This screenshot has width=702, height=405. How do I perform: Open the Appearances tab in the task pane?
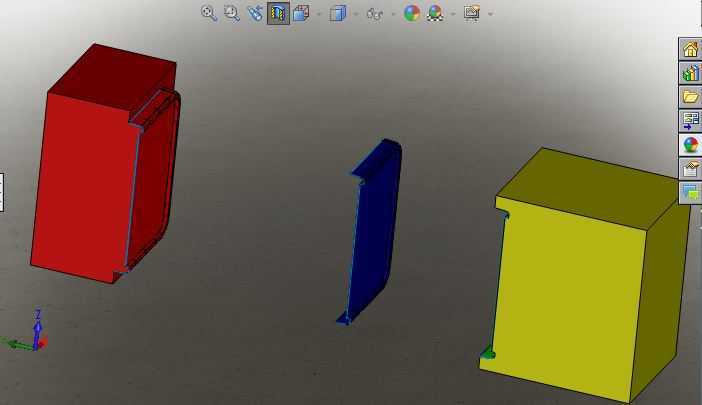point(690,145)
